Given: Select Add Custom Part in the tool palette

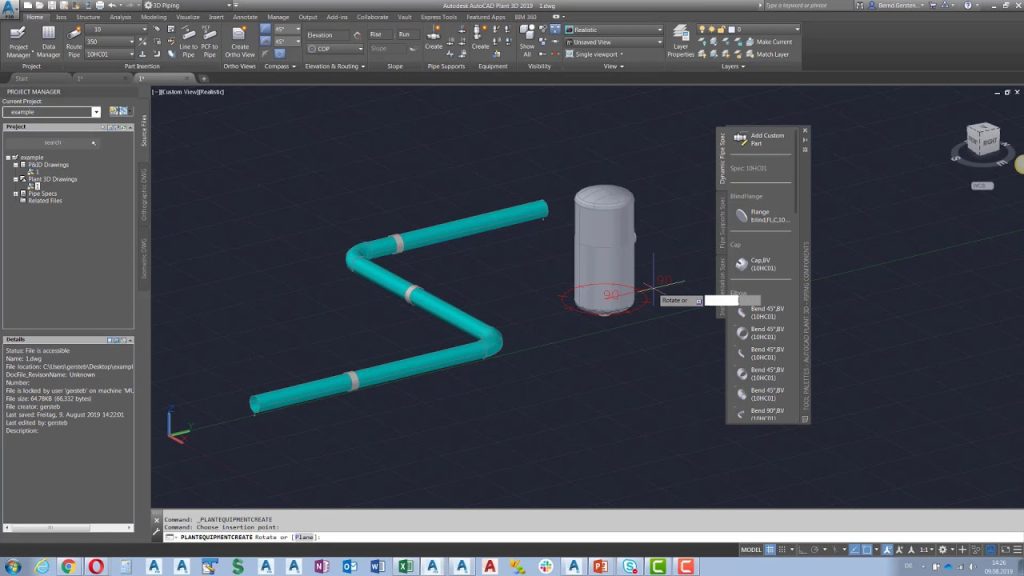Looking at the screenshot, I should (760, 136).
